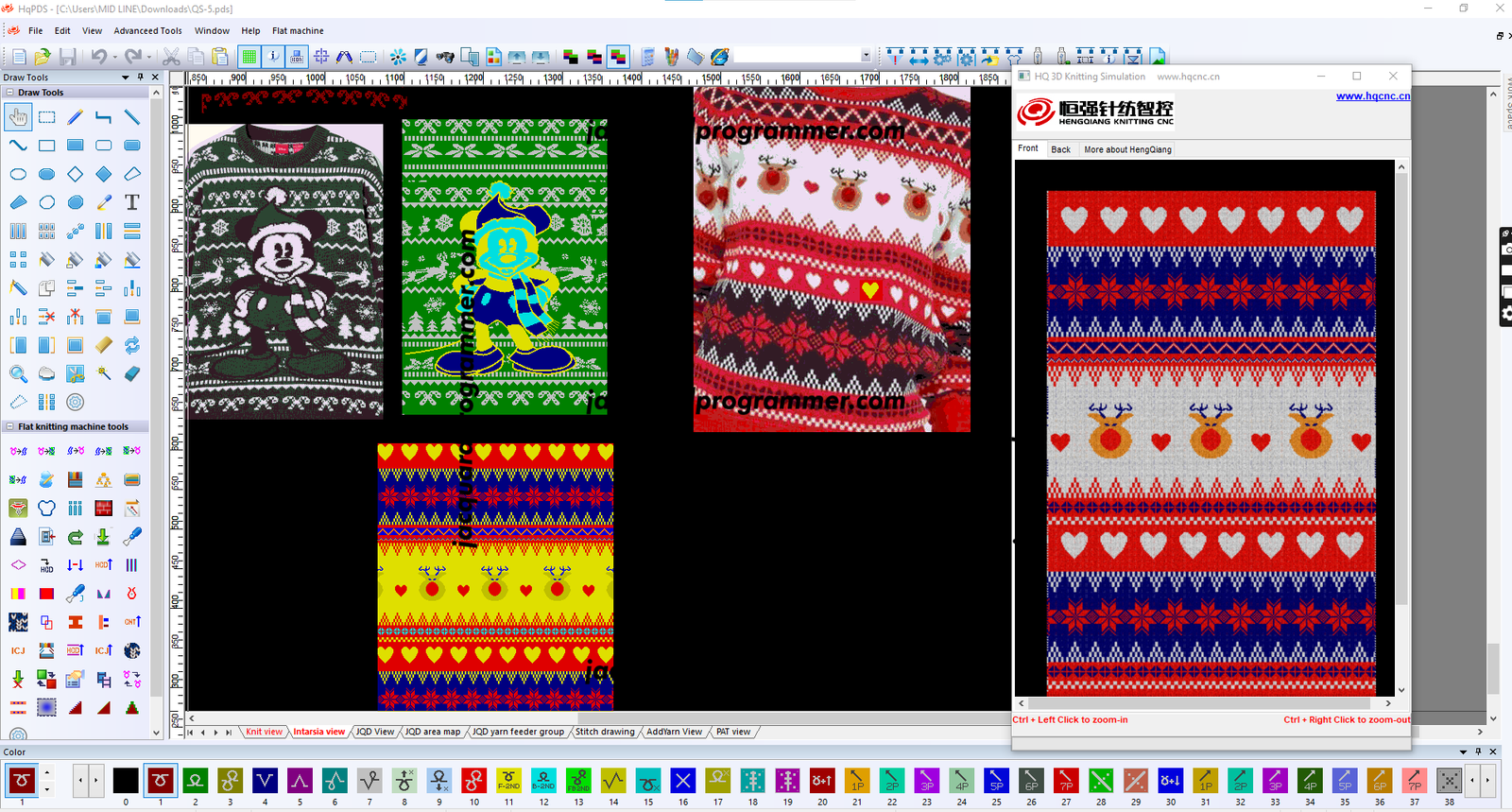
Task: Collapse the Flat knitting machine tools section
Action: point(10,426)
